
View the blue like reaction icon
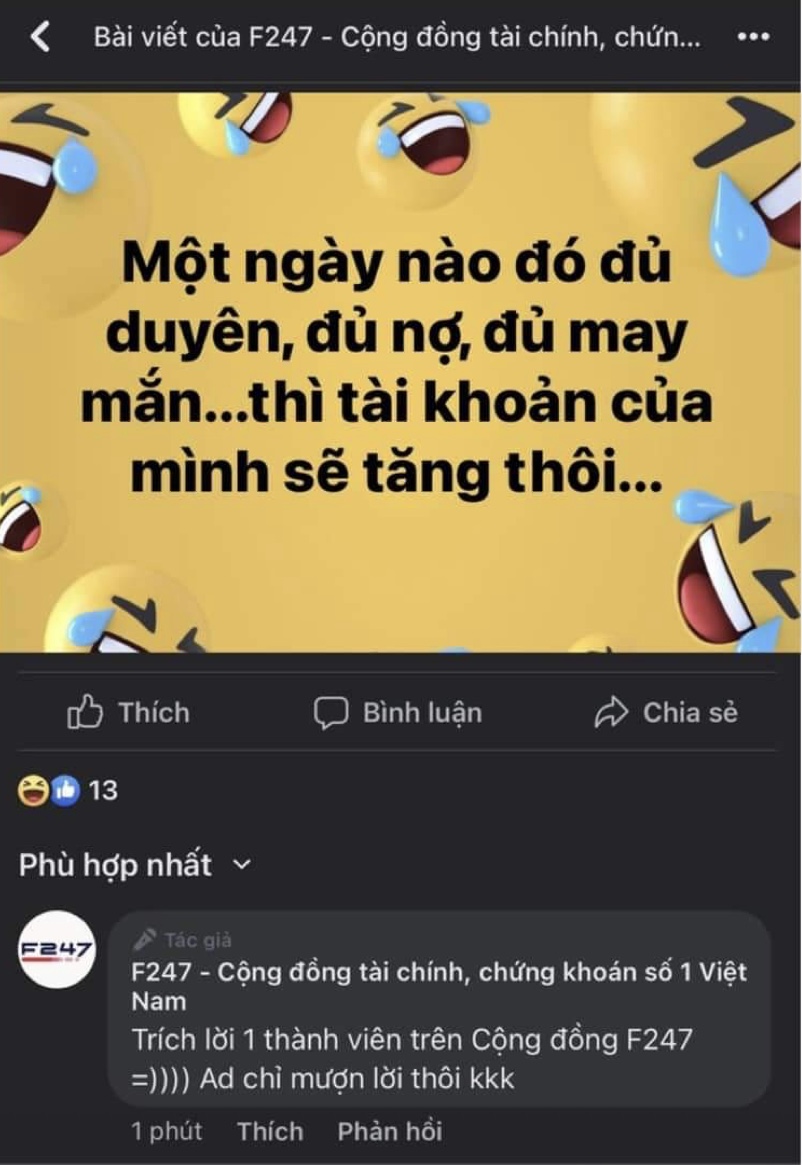65,791
